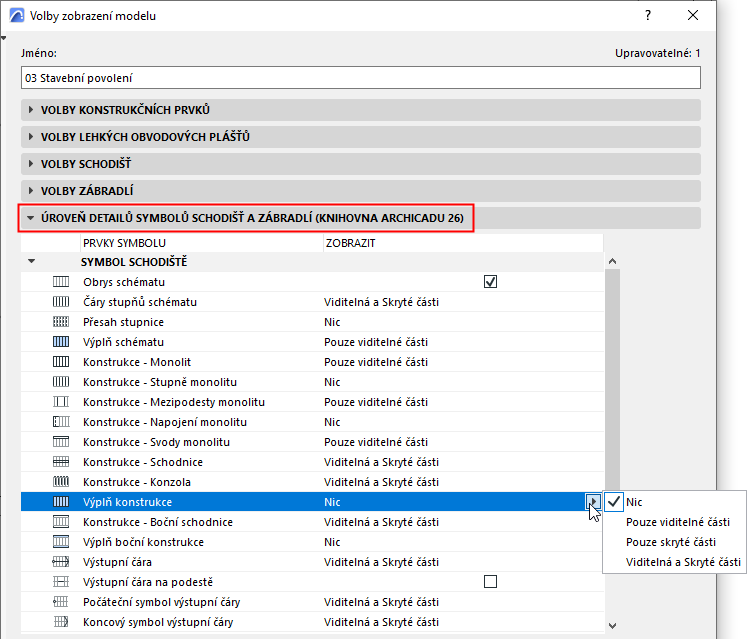Open dropdown arrow on Výplň konstrukce row
This screenshot has width=748, height=639.
point(593,502)
